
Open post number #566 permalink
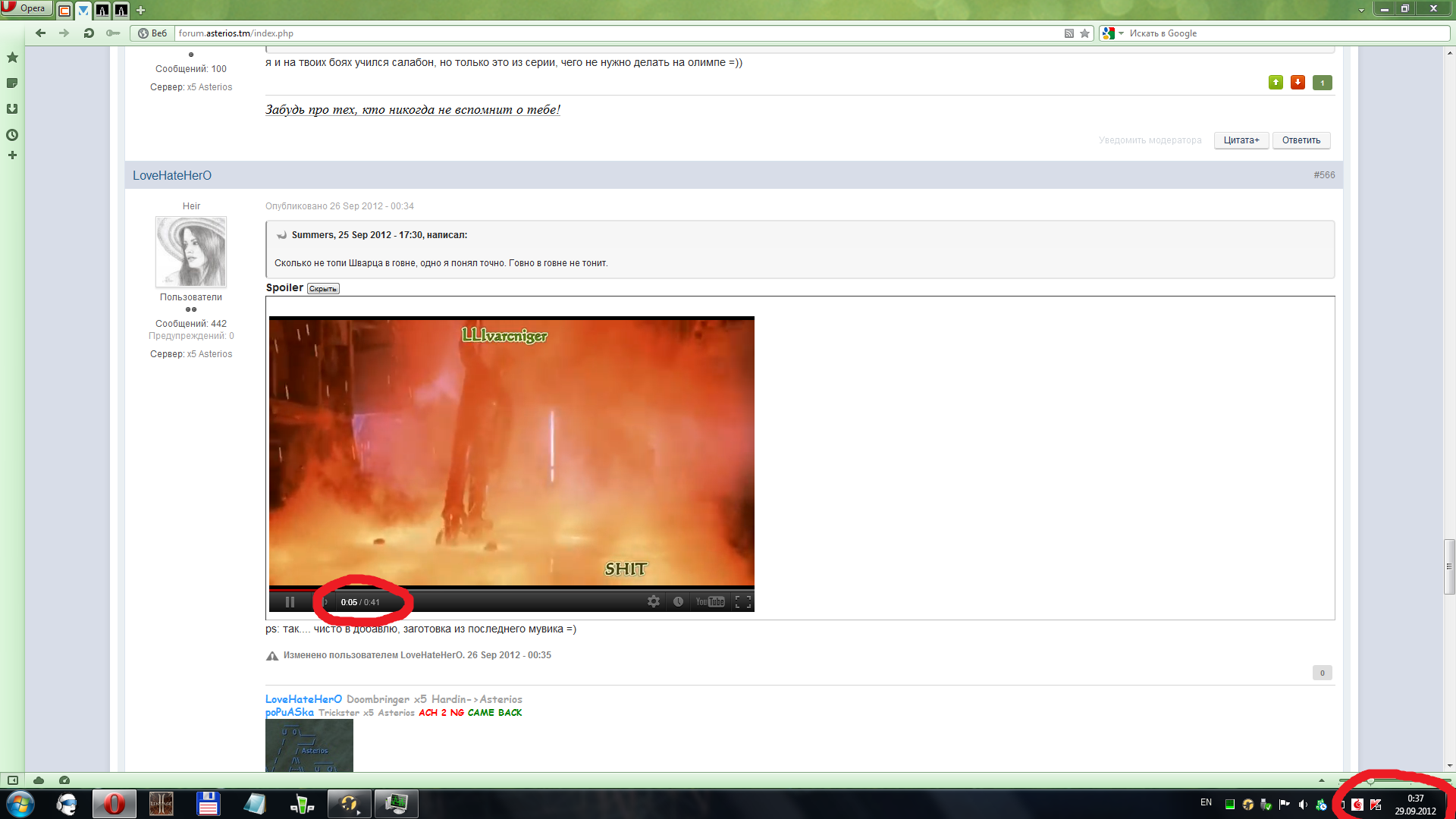[x=1324, y=175]
